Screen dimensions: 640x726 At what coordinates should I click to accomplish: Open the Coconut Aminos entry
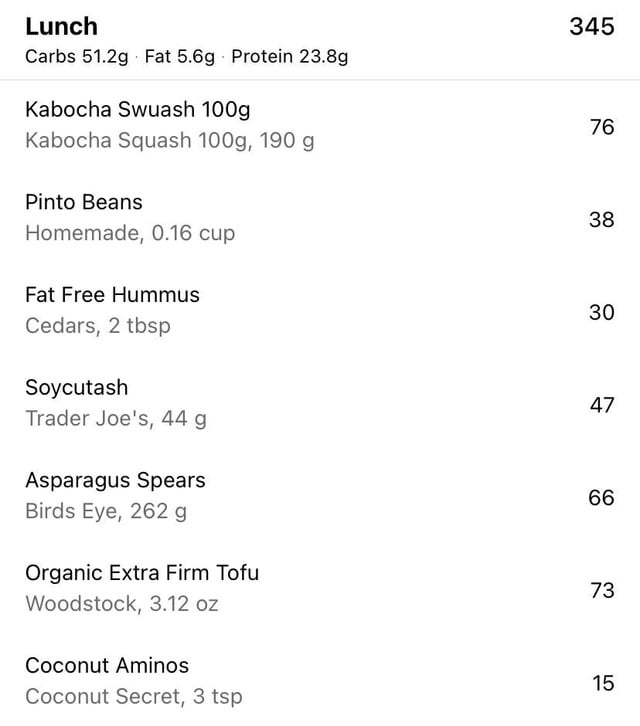[107, 665]
